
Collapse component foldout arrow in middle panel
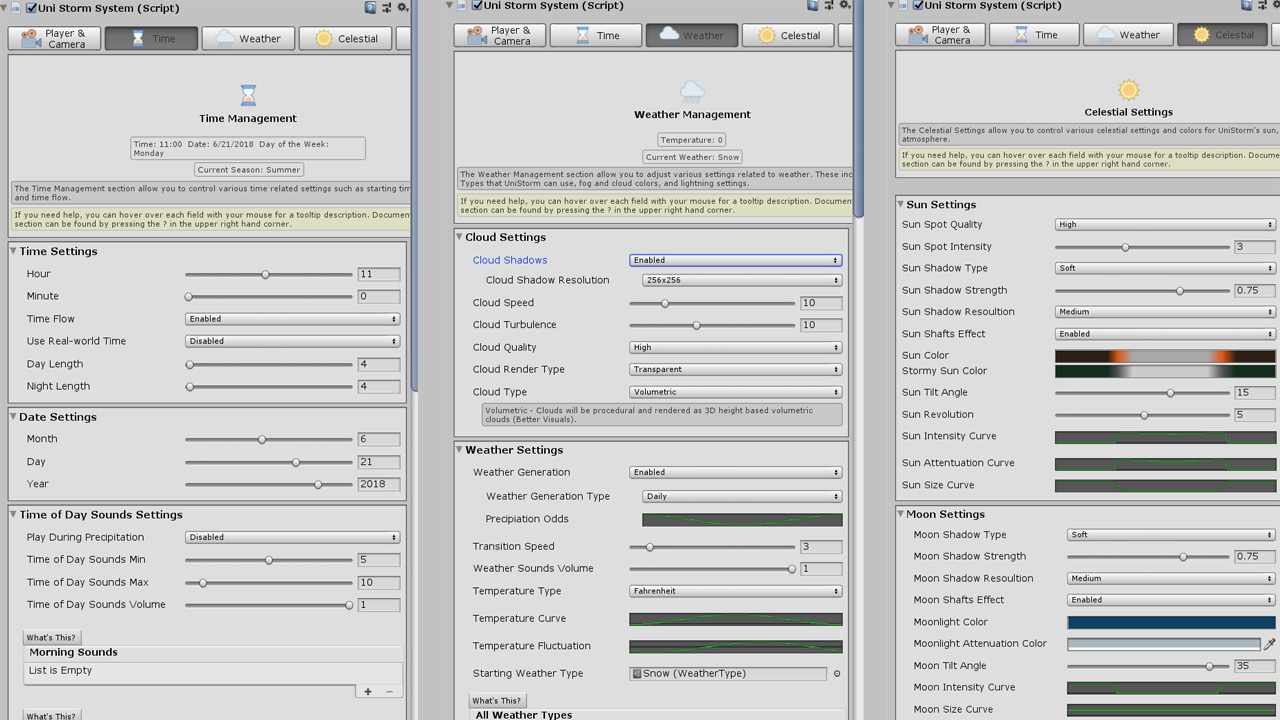tap(449, 5)
